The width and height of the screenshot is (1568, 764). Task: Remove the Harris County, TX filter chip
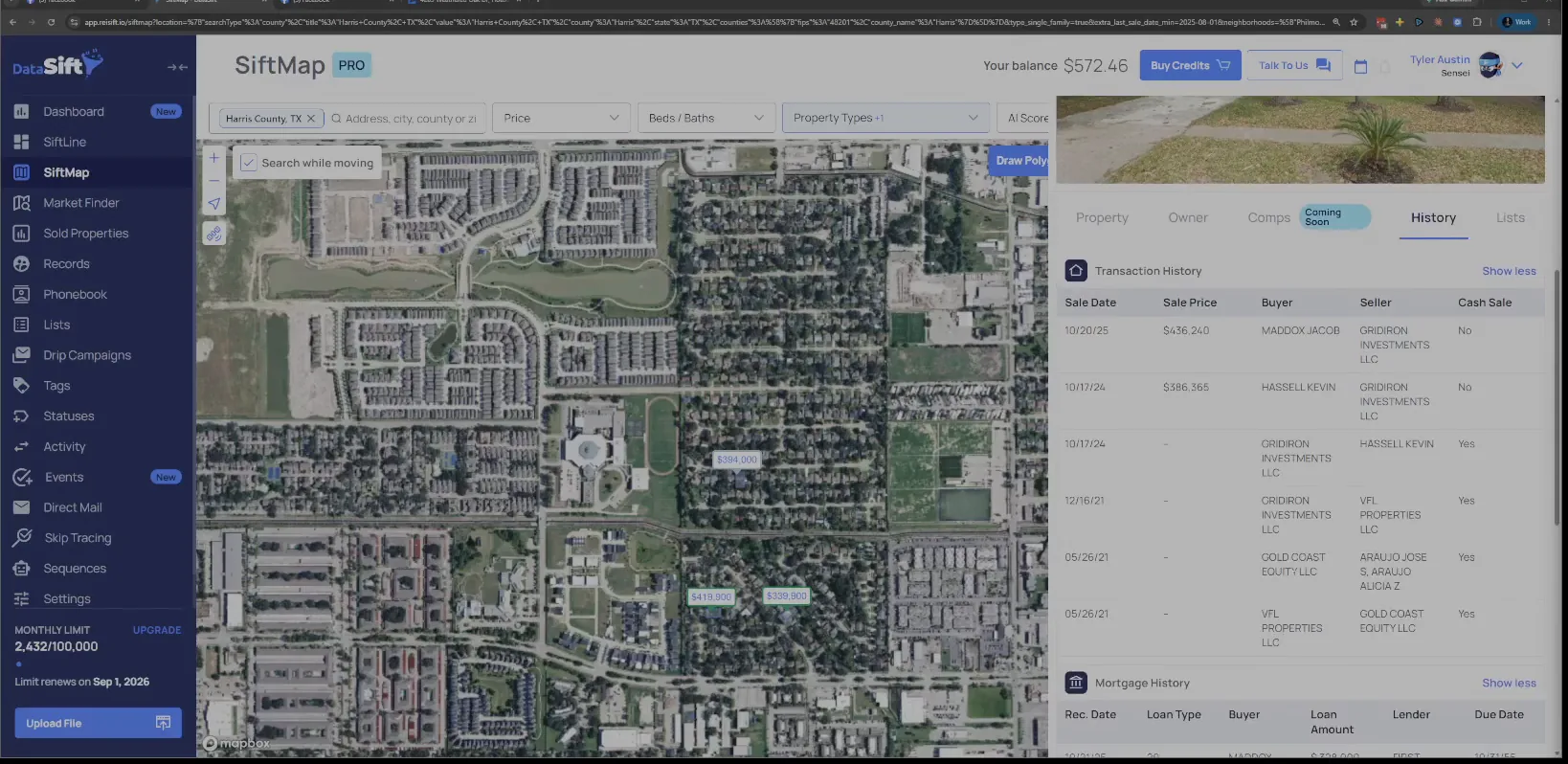point(310,119)
